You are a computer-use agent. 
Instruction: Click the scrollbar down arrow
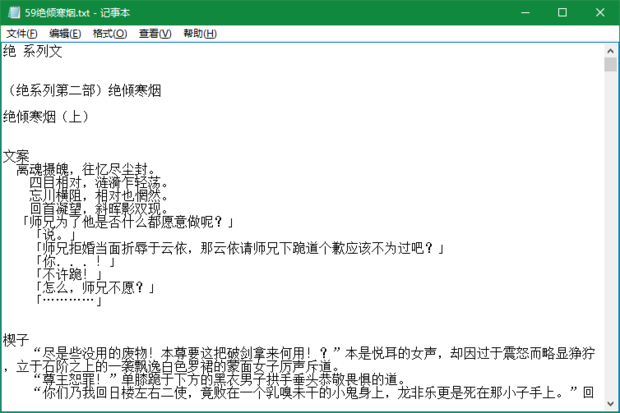click(x=610, y=405)
